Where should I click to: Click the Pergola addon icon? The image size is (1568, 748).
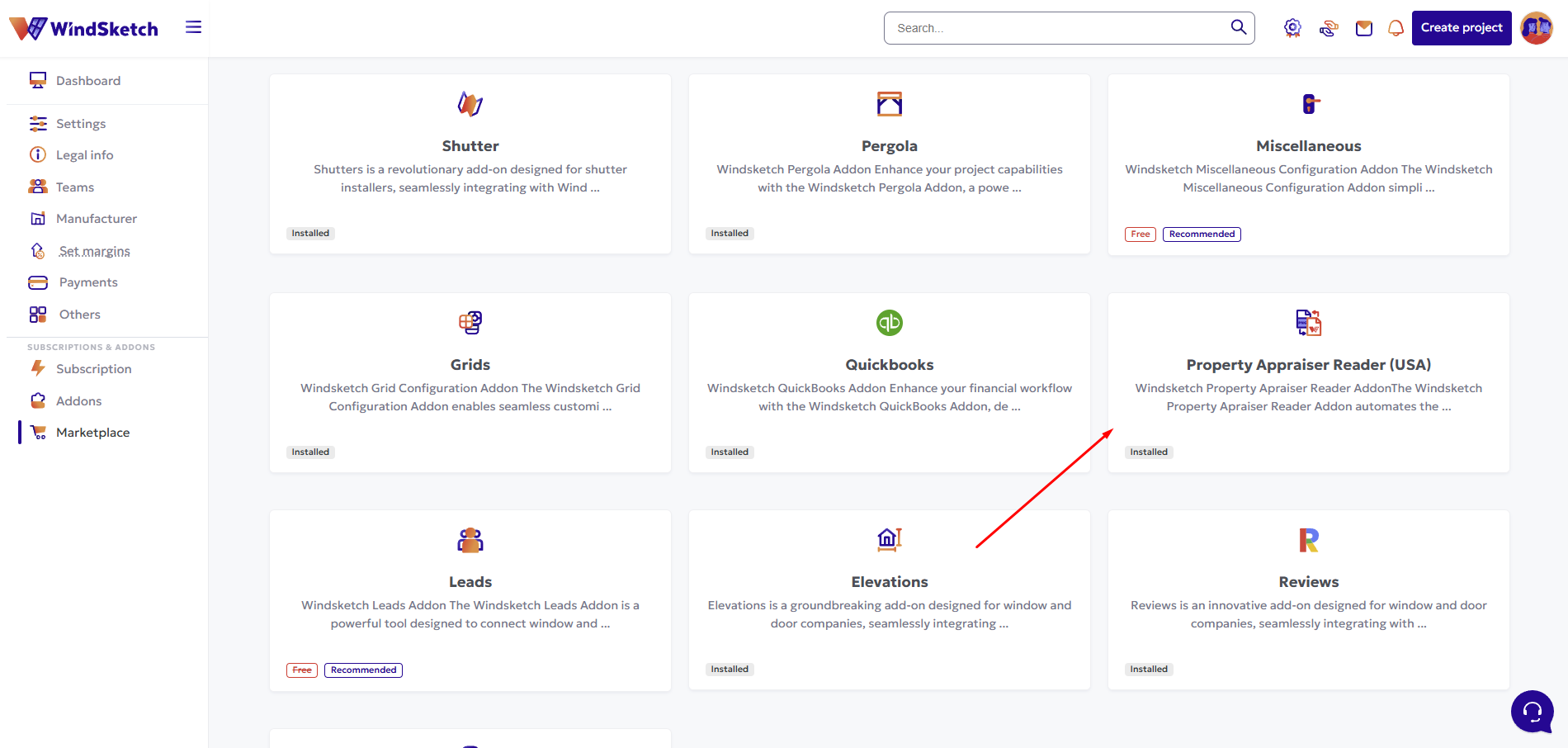click(890, 104)
